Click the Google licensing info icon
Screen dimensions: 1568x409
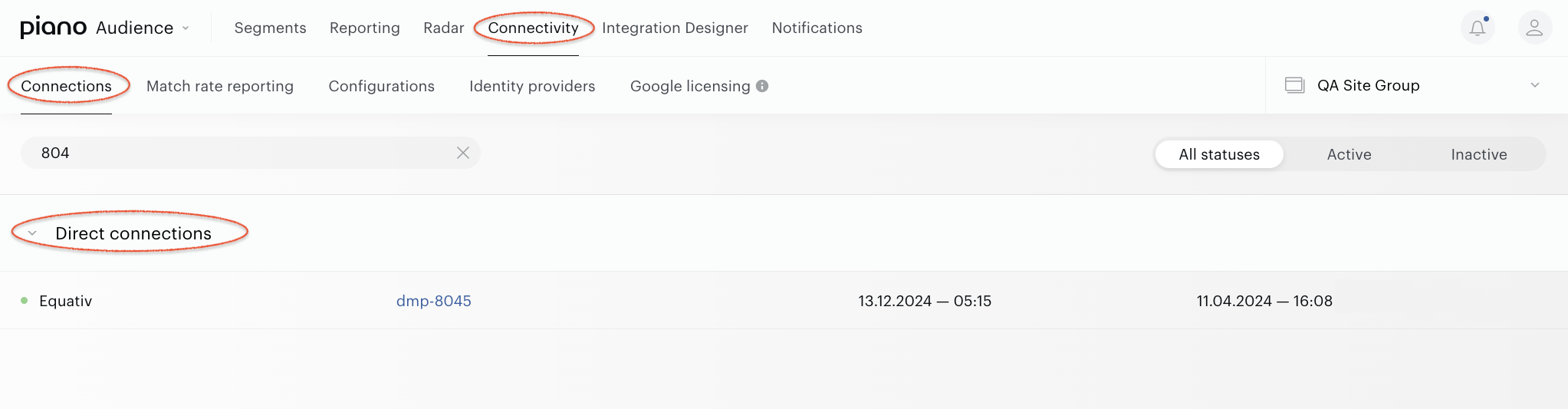pos(762,86)
